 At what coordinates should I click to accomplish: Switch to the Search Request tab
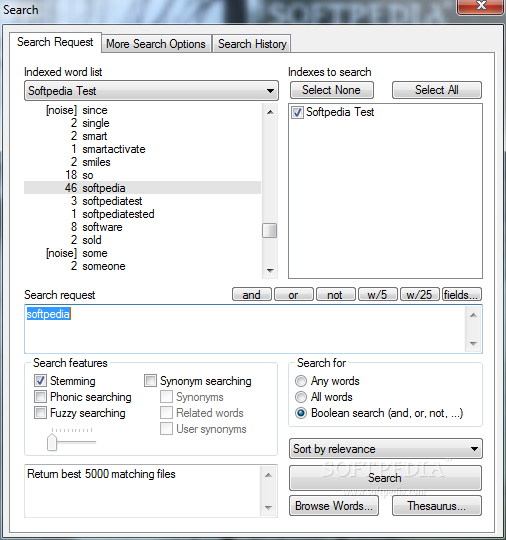55,42
